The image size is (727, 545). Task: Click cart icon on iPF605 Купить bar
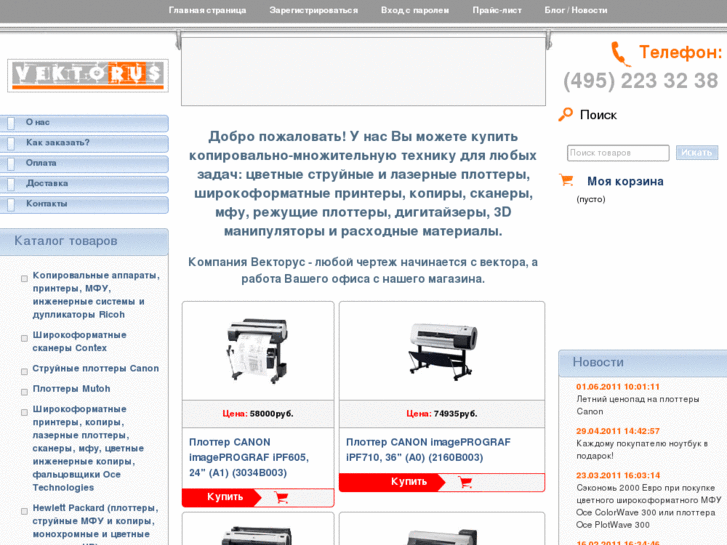click(281, 497)
